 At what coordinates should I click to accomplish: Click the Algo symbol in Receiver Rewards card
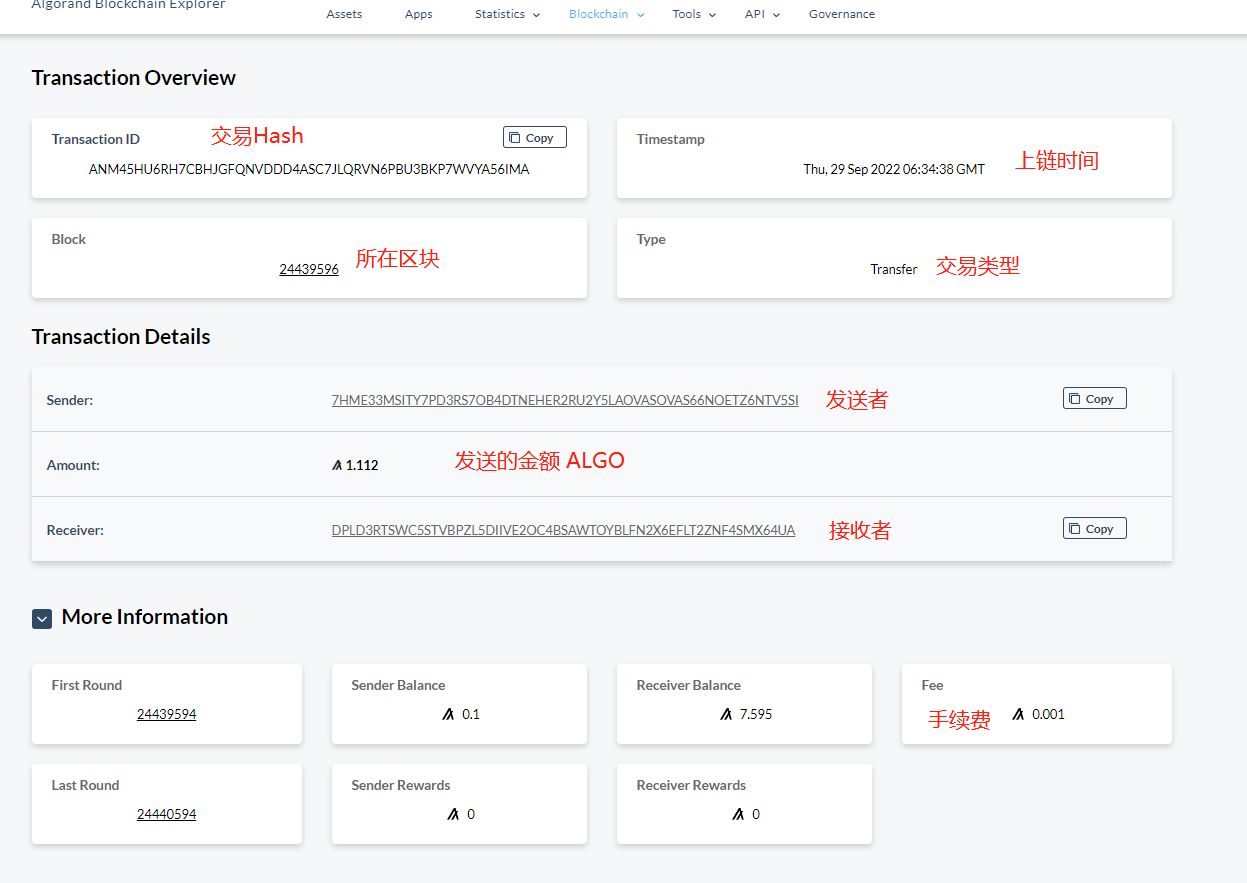point(738,814)
